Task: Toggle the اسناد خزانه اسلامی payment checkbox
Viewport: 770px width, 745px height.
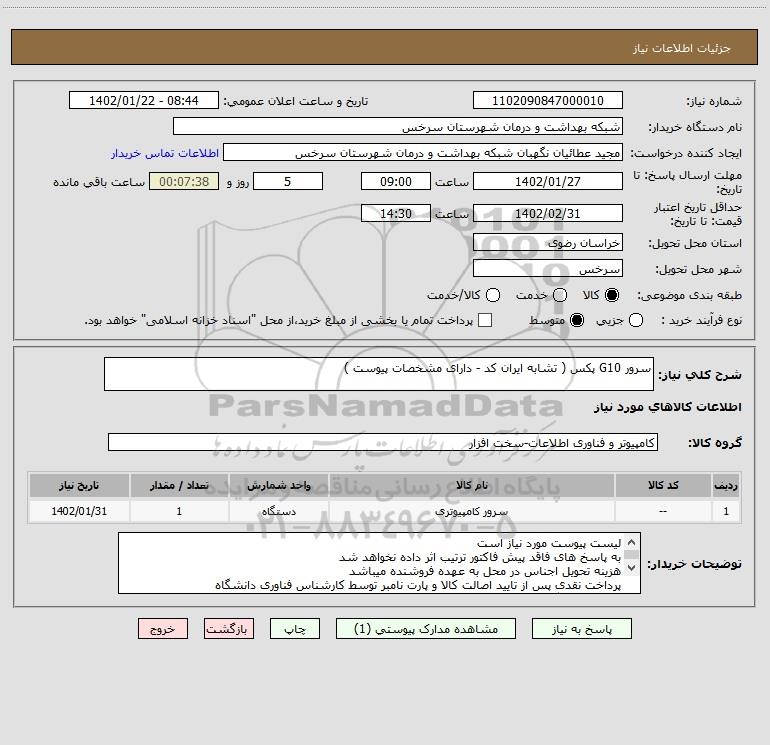Action: pyautogui.click(x=485, y=320)
